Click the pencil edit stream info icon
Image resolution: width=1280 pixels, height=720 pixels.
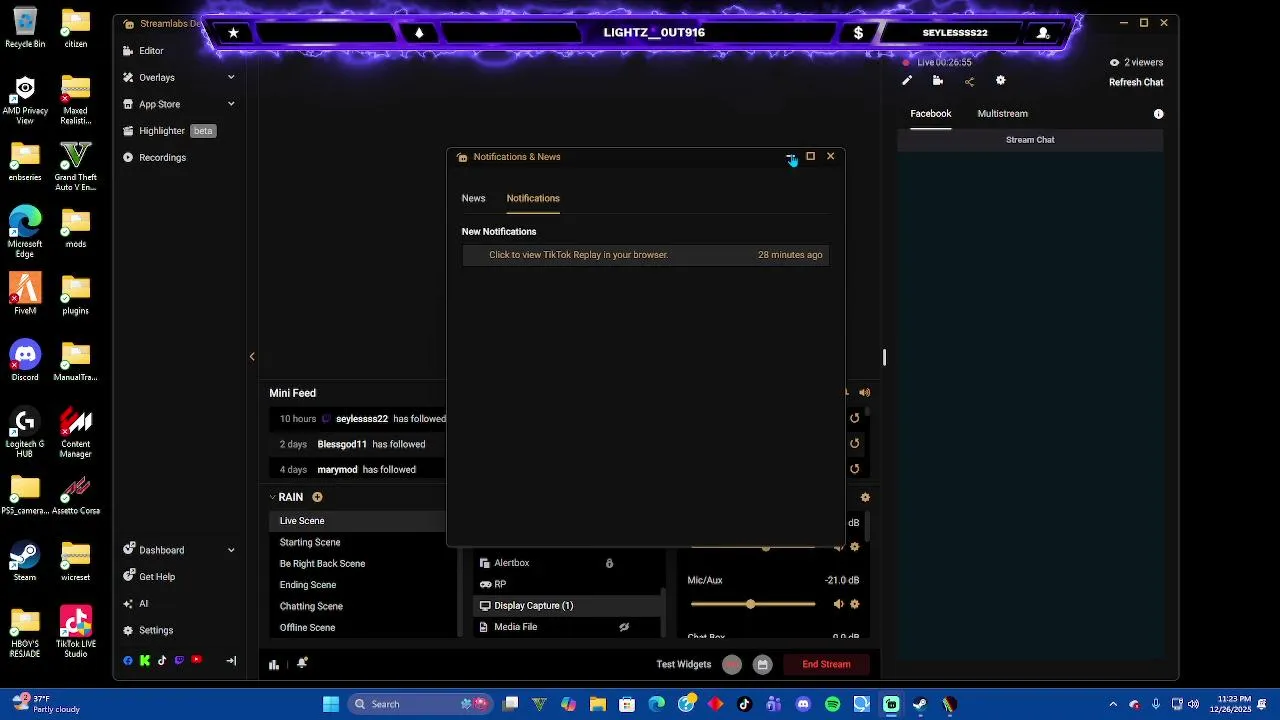point(907,81)
